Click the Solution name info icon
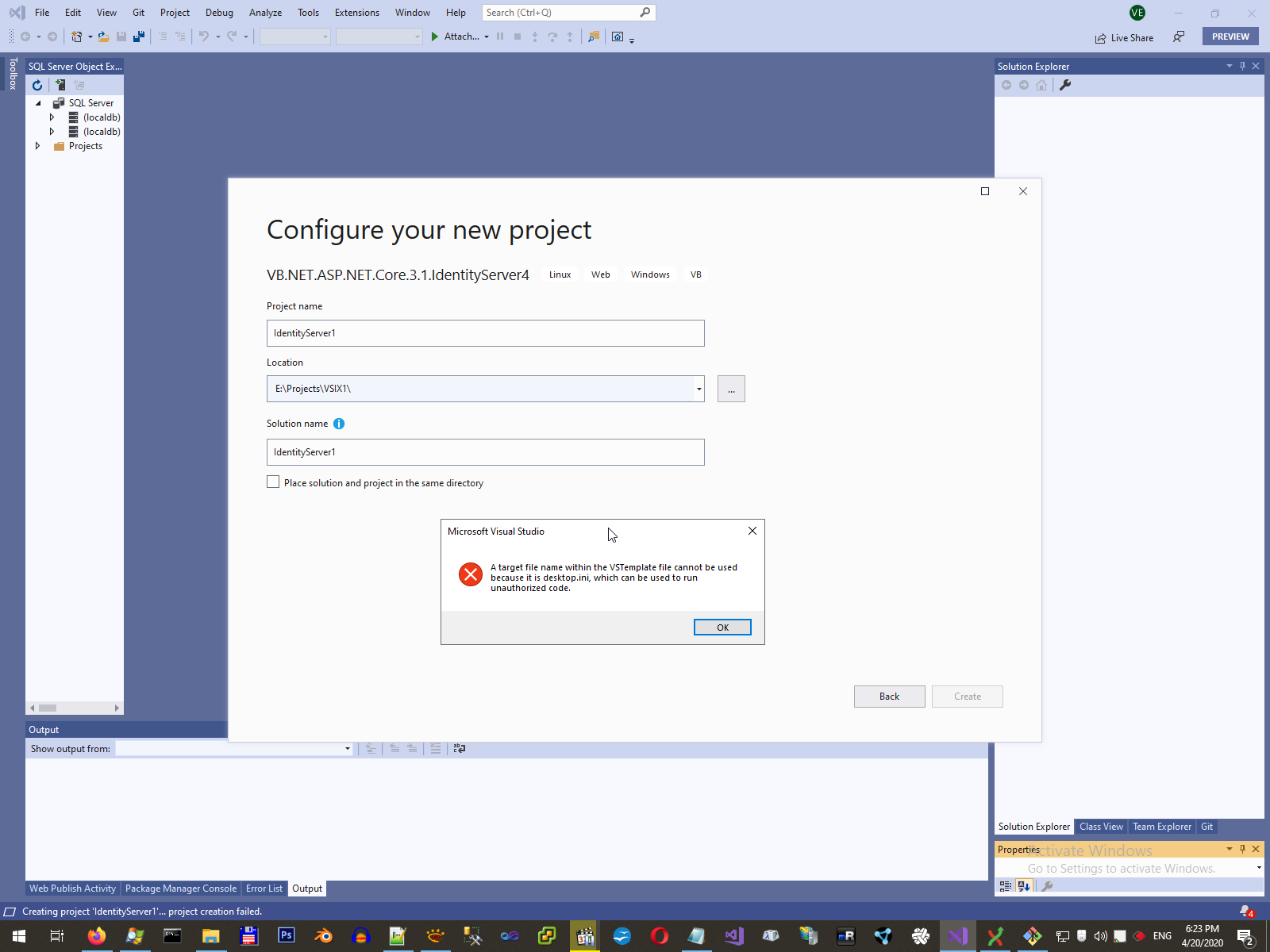Viewport: 1270px width, 952px height. pos(339,424)
